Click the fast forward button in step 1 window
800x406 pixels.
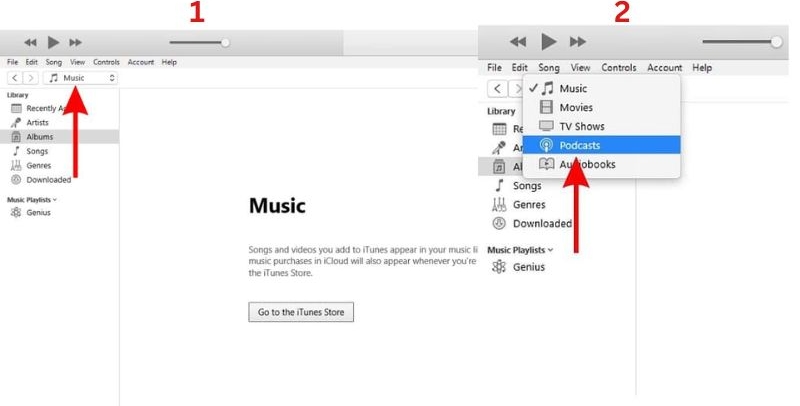76,42
